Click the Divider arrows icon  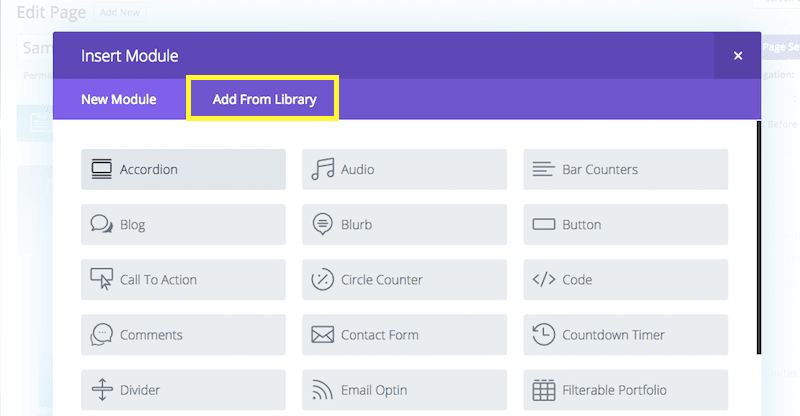click(x=102, y=390)
